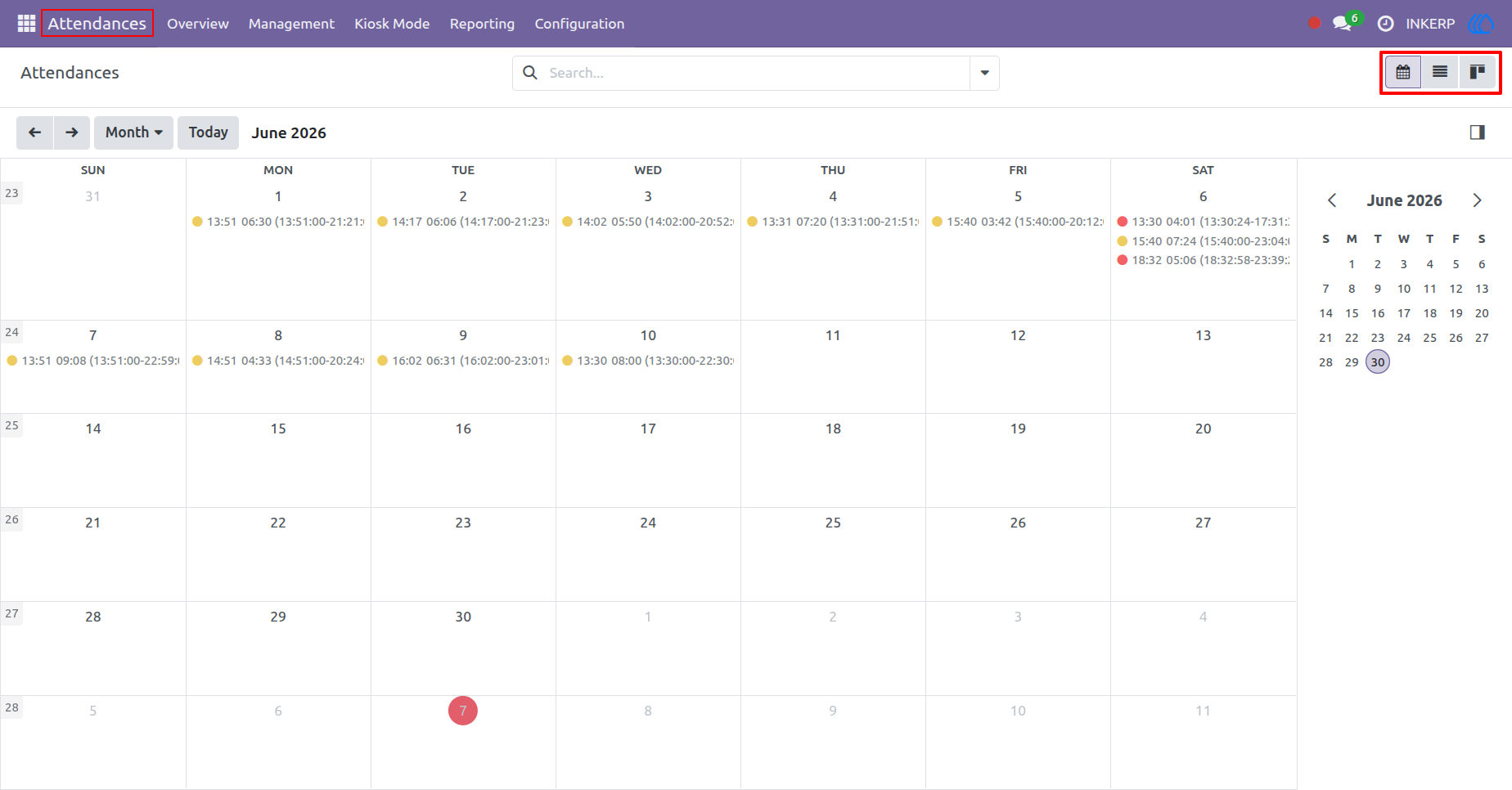Screen dimensions: 1512x790
Task: Open the conversations chat icon
Action: point(1343,24)
